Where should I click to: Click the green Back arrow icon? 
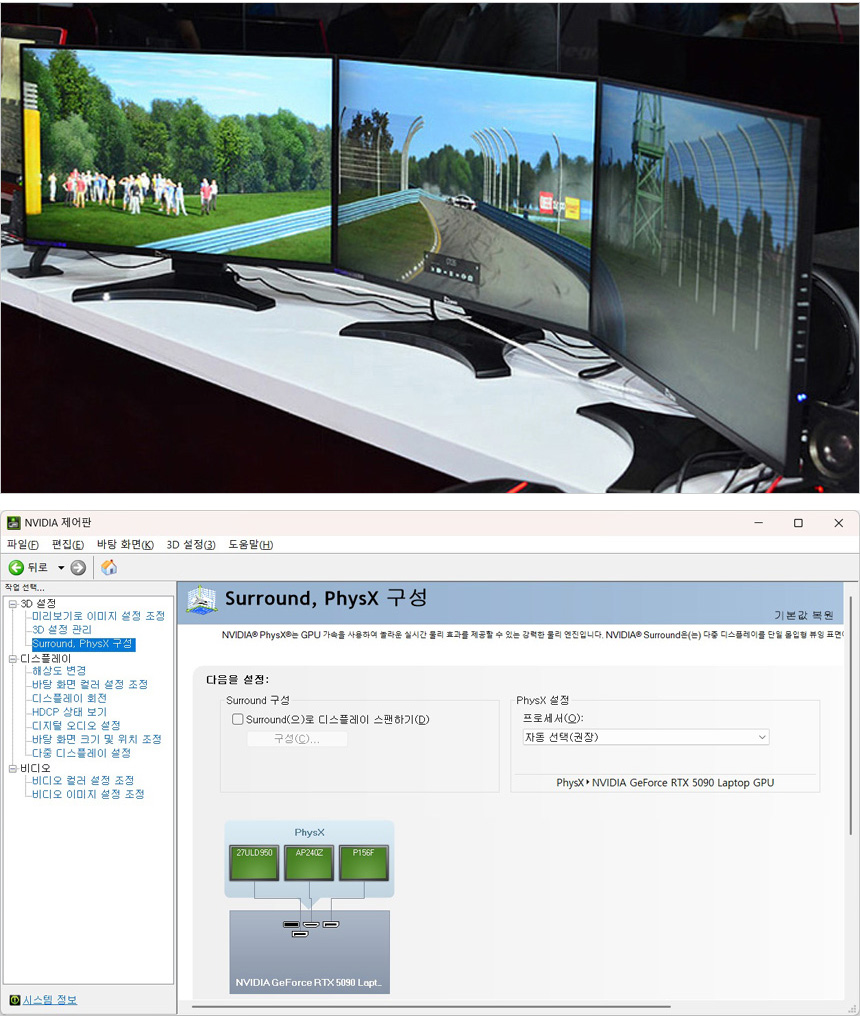[x=16, y=567]
